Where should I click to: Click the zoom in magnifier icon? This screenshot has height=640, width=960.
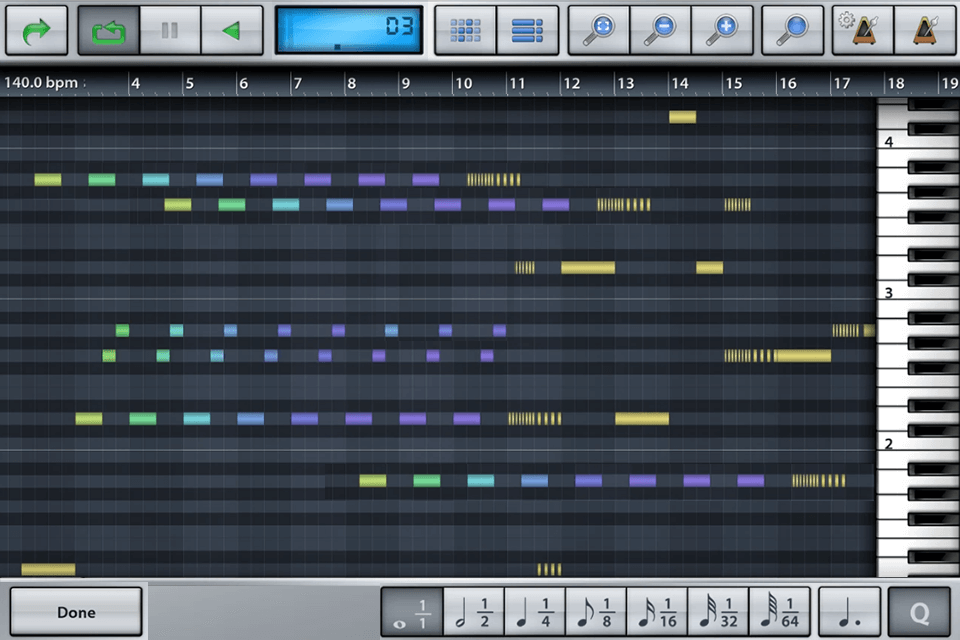(x=722, y=30)
